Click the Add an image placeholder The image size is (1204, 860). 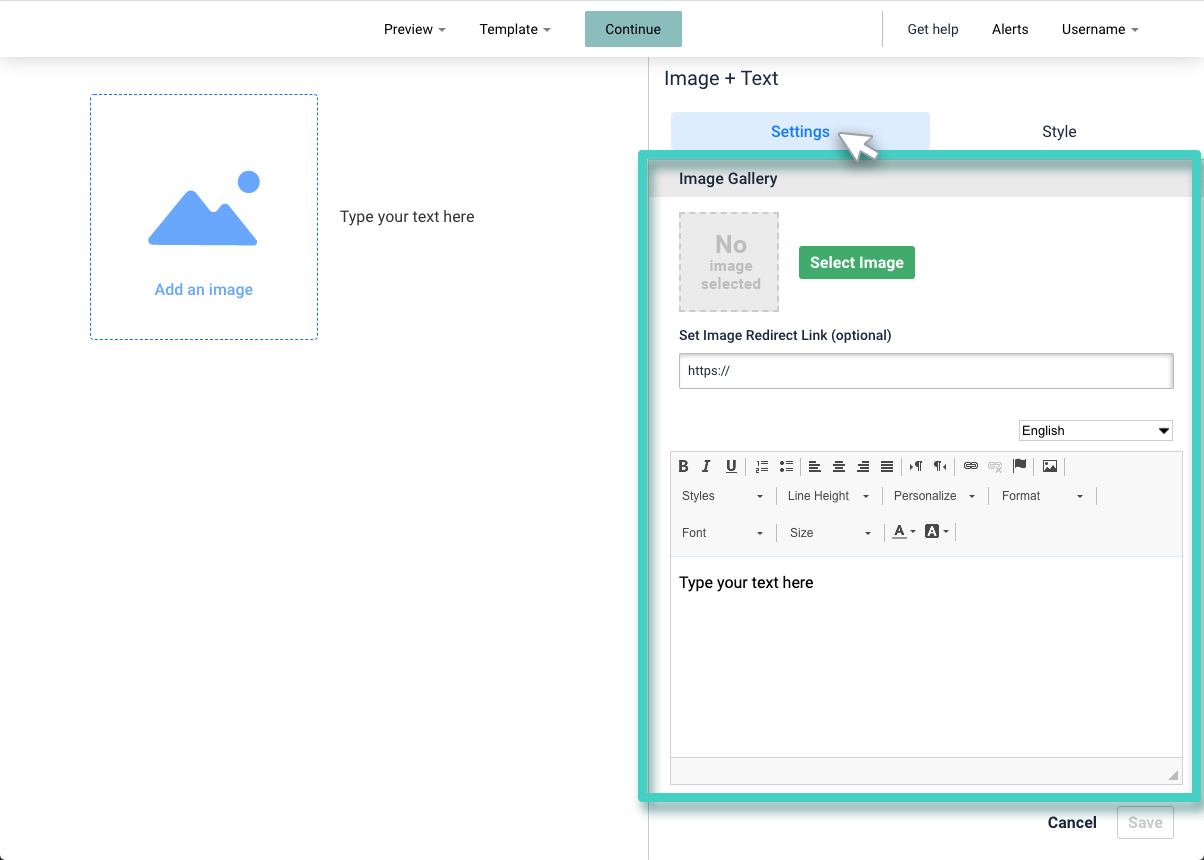(x=204, y=217)
